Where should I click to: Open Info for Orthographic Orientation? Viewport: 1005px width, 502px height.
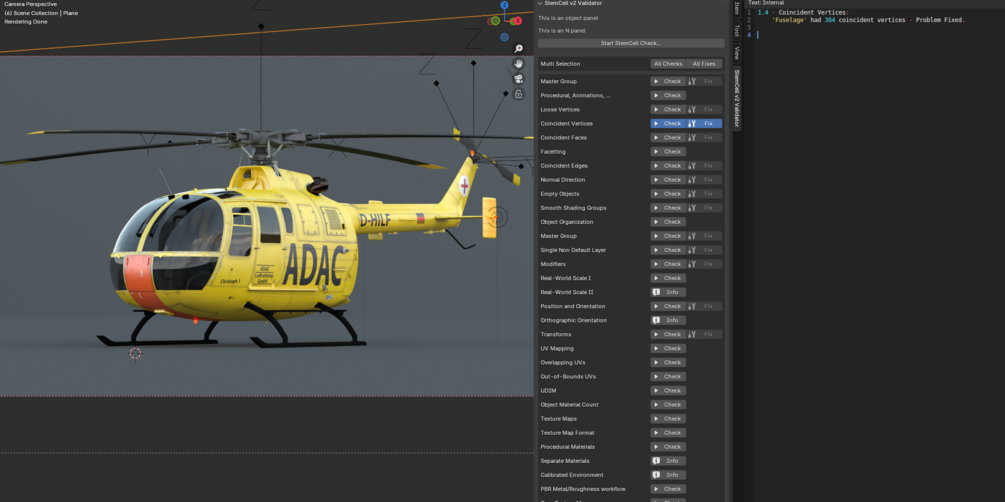(668, 321)
